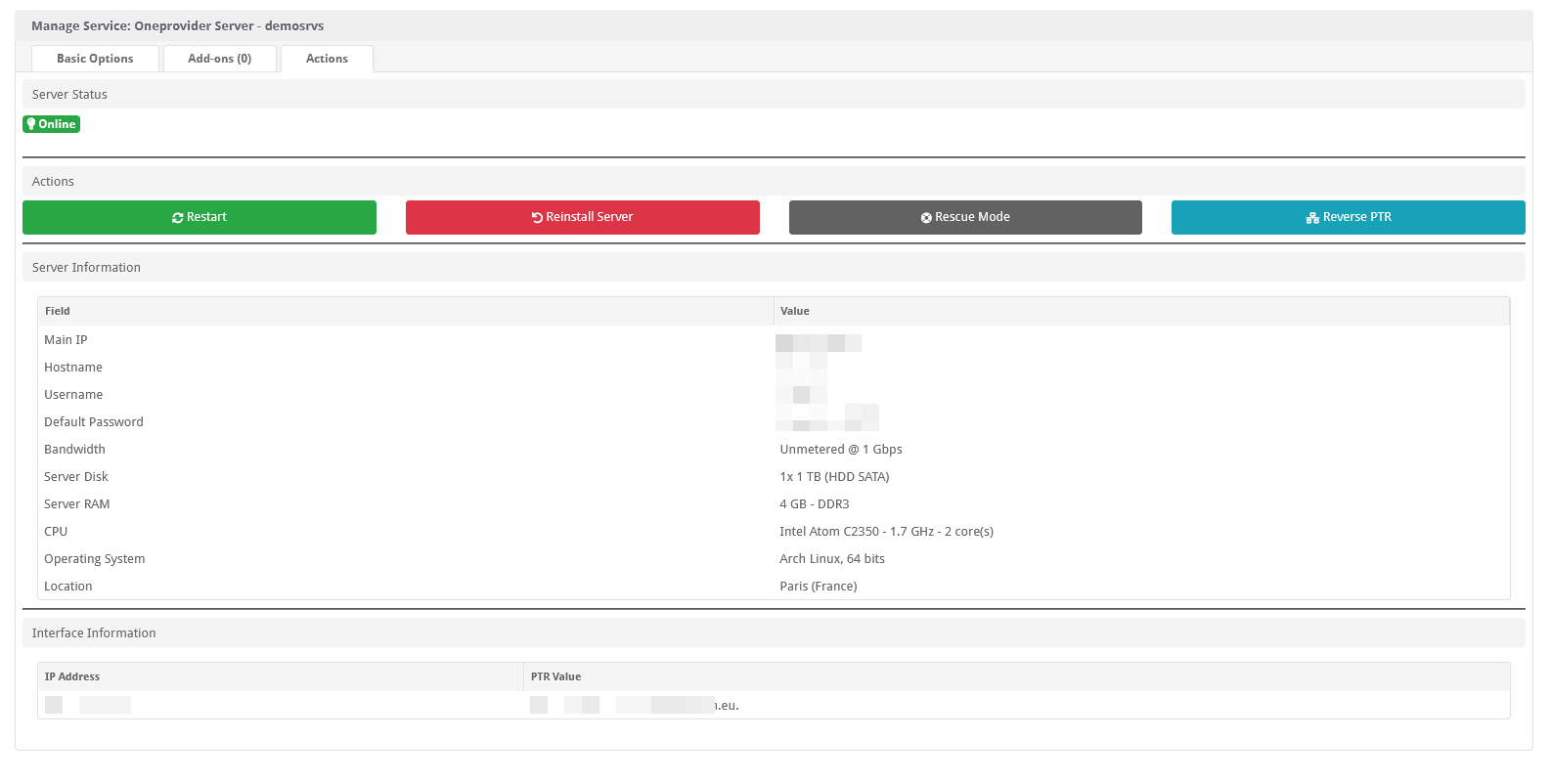The height and width of the screenshot is (784, 1551).
Task: Click the CPU field label
Action: pos(56,532)
